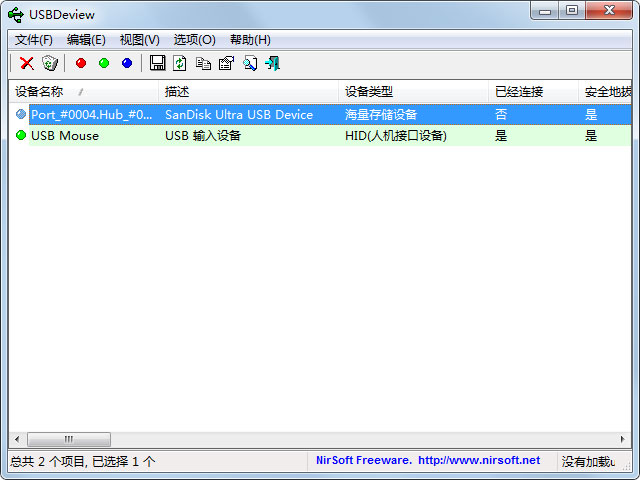Click the red X uninstall device icon
Viewport: 640px width, 480px height.
27,63
